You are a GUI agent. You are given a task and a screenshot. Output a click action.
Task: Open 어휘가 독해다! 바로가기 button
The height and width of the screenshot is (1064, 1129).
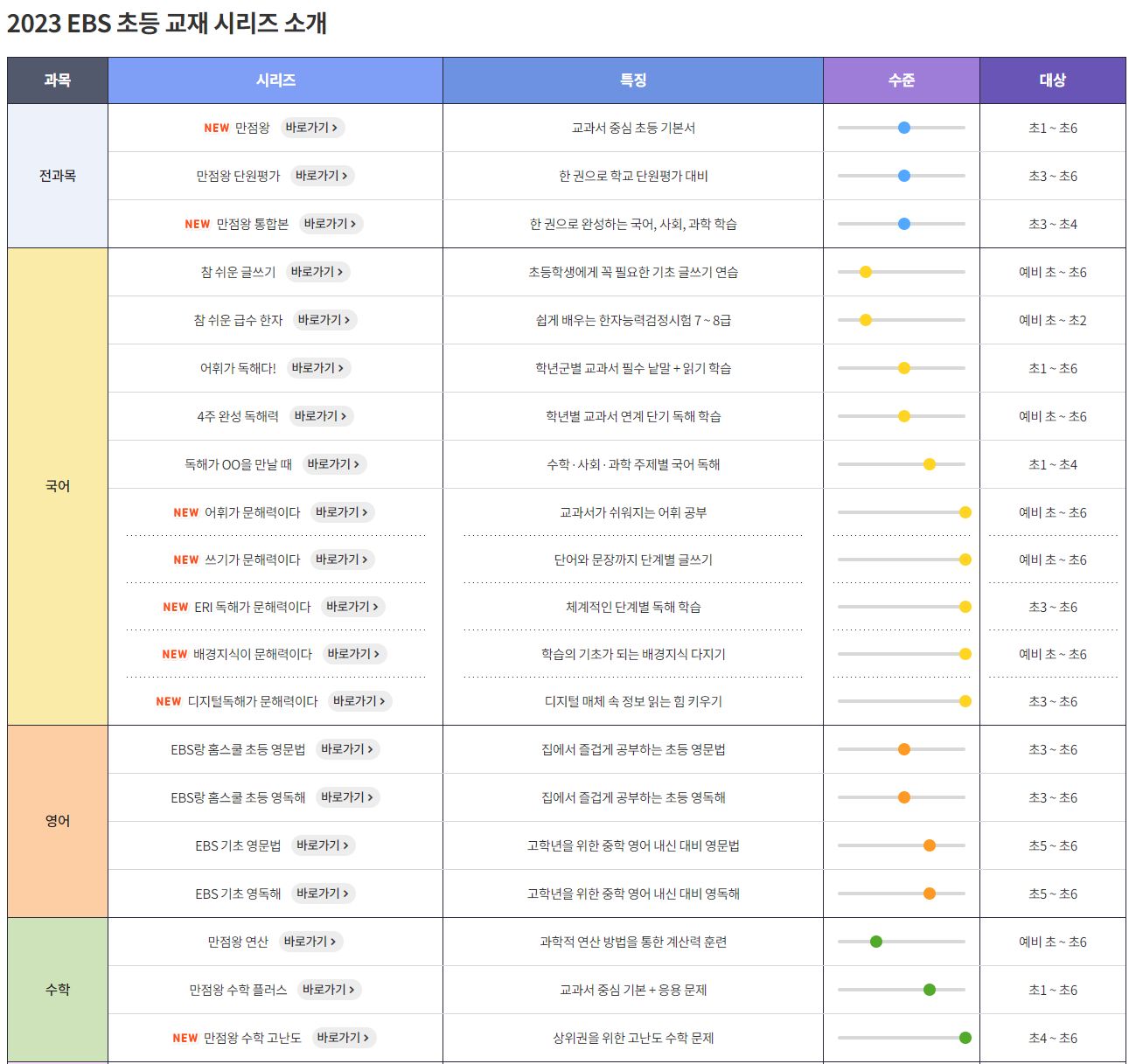click(x=318, y=368)
